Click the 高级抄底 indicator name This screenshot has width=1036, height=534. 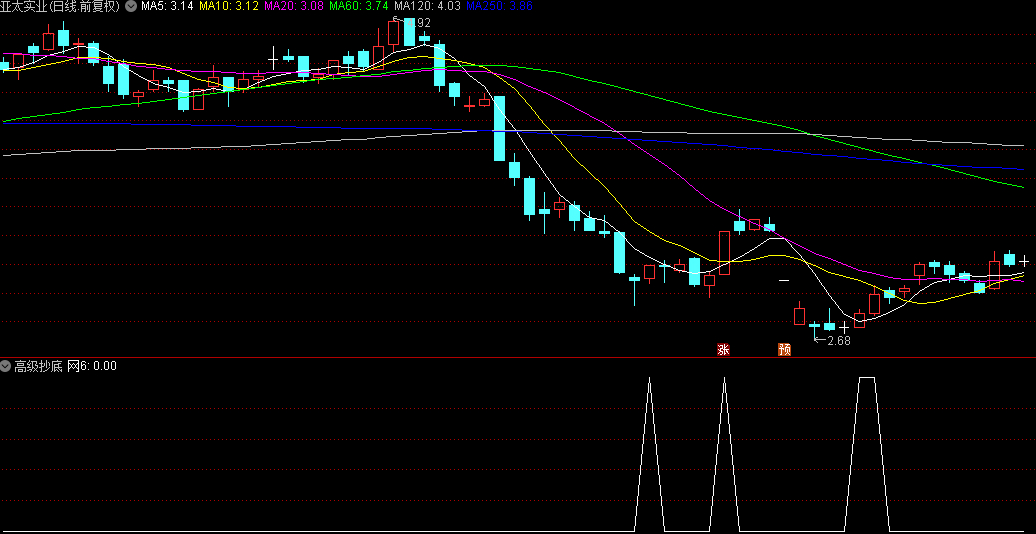[x=38, y=366]
